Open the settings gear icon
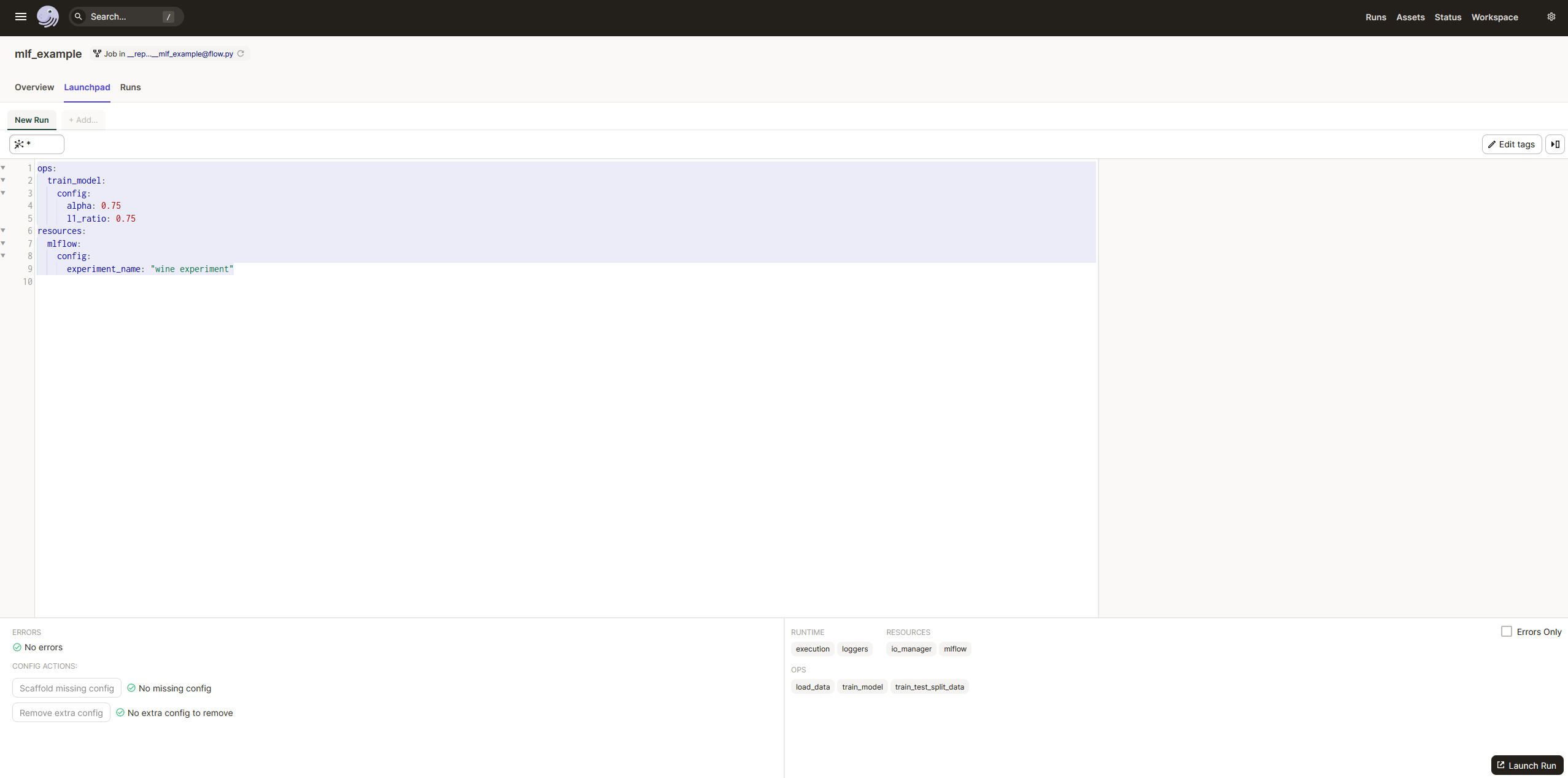 [x=1551, y=17]
